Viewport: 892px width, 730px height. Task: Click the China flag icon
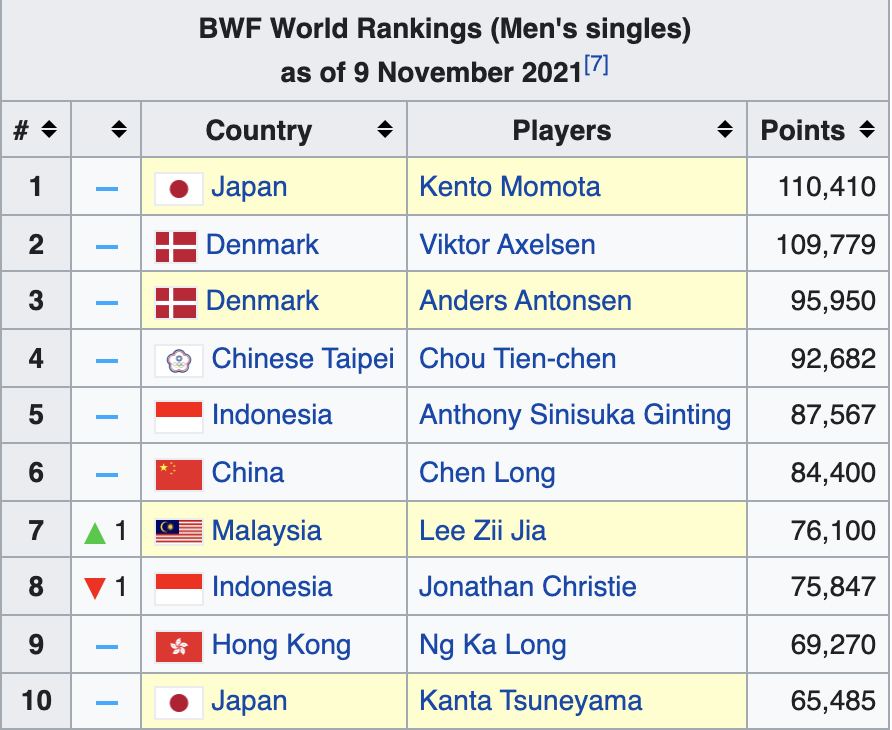coord(179,475)
